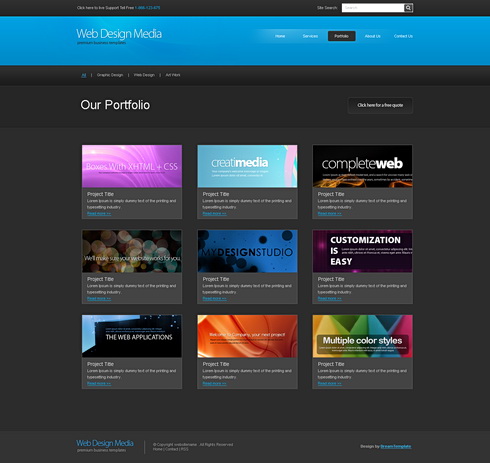Open Boxes With XHTML + CSS thumbnail
Screen dimensions: 490x463
tap(132, 166)
